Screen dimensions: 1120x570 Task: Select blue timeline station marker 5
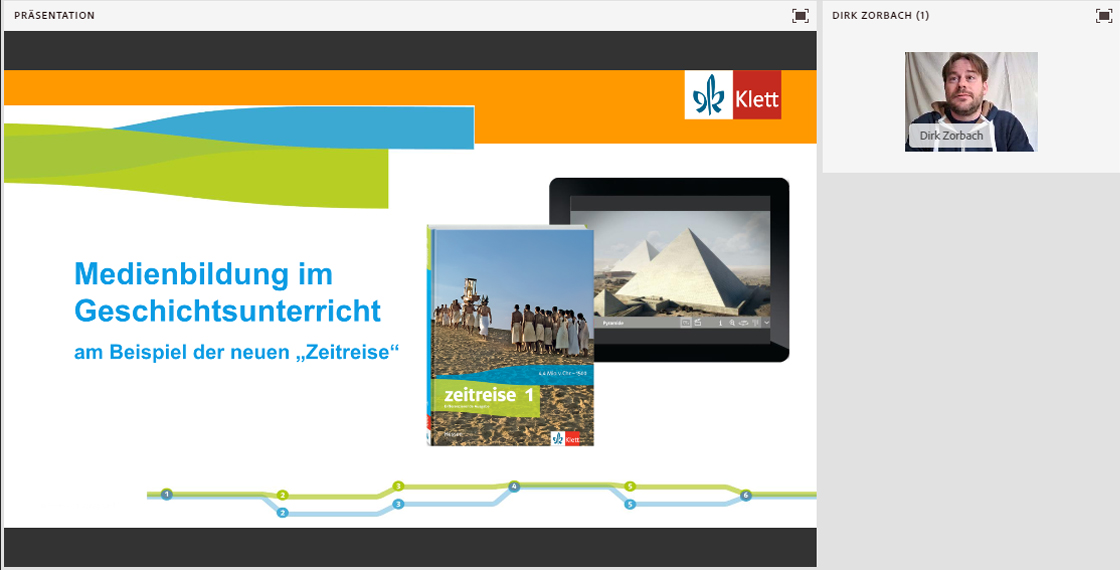tap(629, 504)
